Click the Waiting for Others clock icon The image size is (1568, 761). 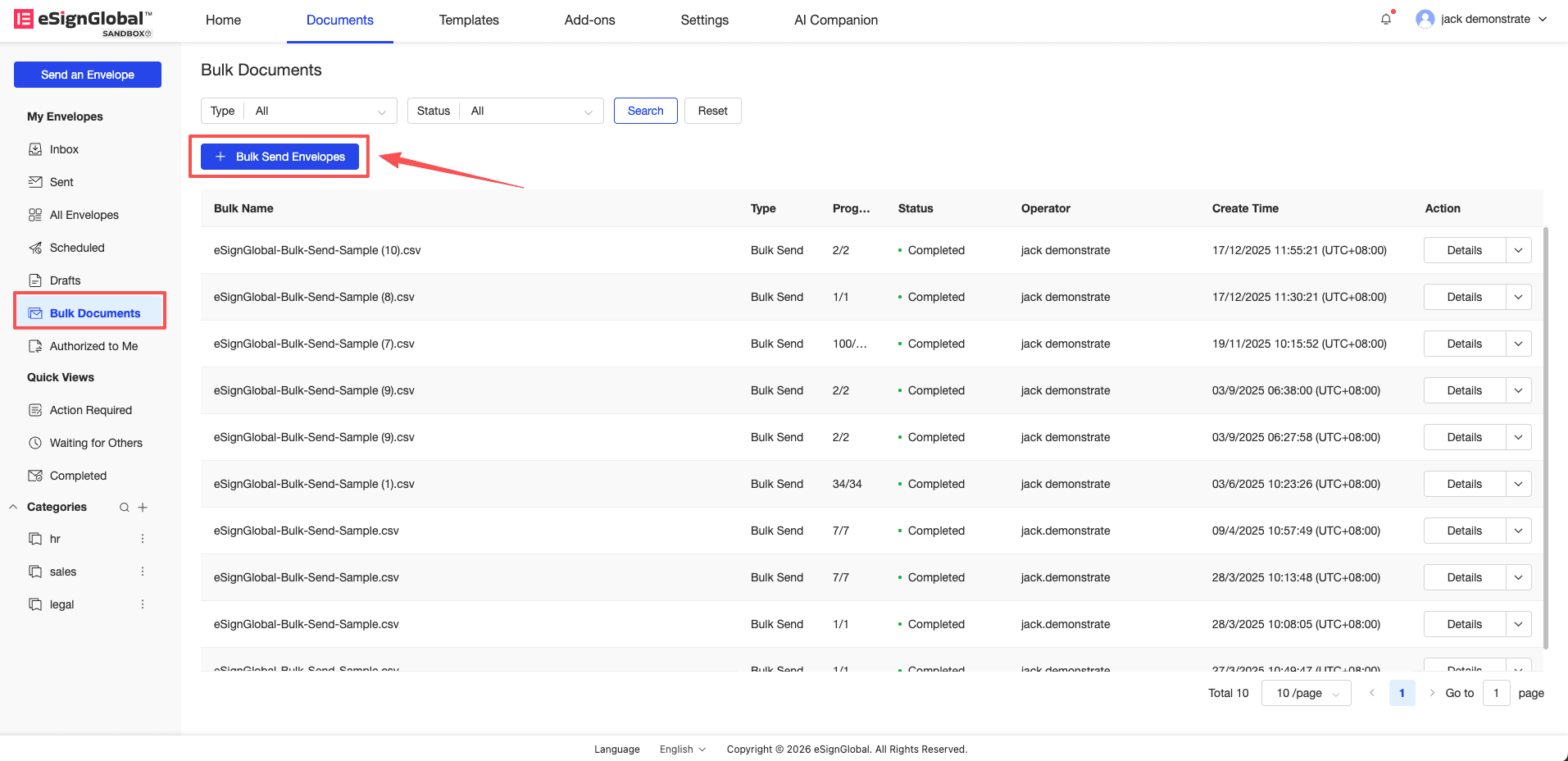[35, 443]
